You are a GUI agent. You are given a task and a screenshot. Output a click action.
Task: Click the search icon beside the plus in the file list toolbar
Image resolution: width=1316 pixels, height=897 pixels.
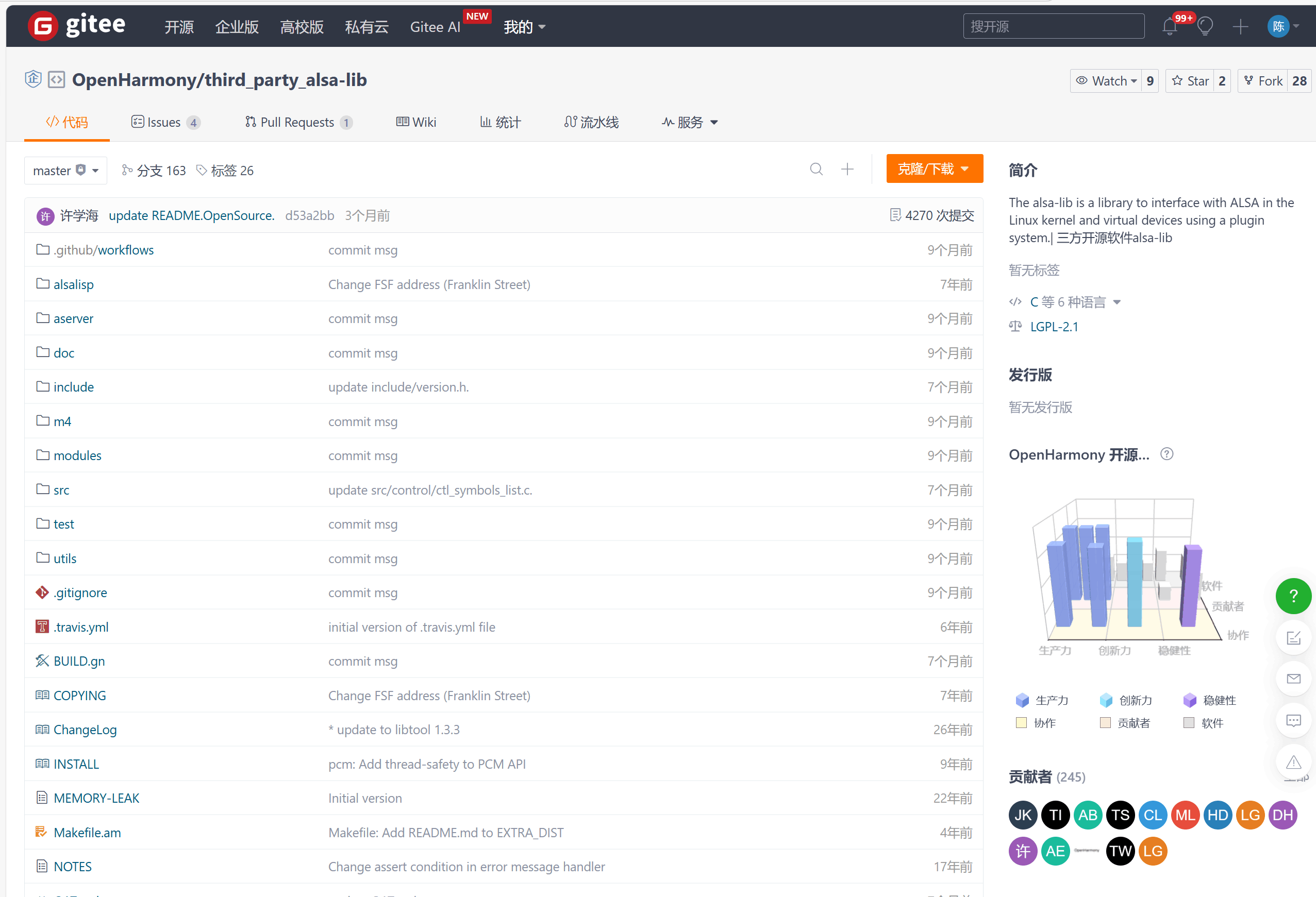coord(816,169)
